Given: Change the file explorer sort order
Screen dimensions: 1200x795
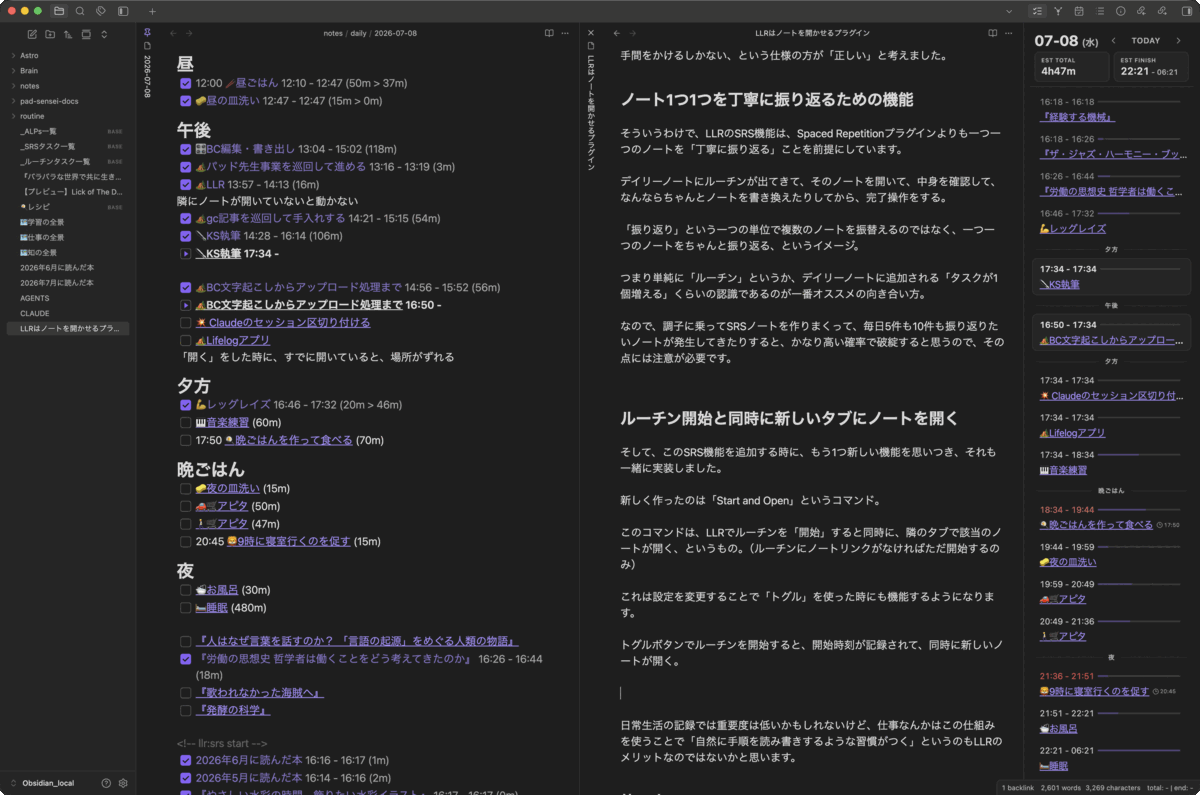Looking at the screenshot, I should coord(68,34).
